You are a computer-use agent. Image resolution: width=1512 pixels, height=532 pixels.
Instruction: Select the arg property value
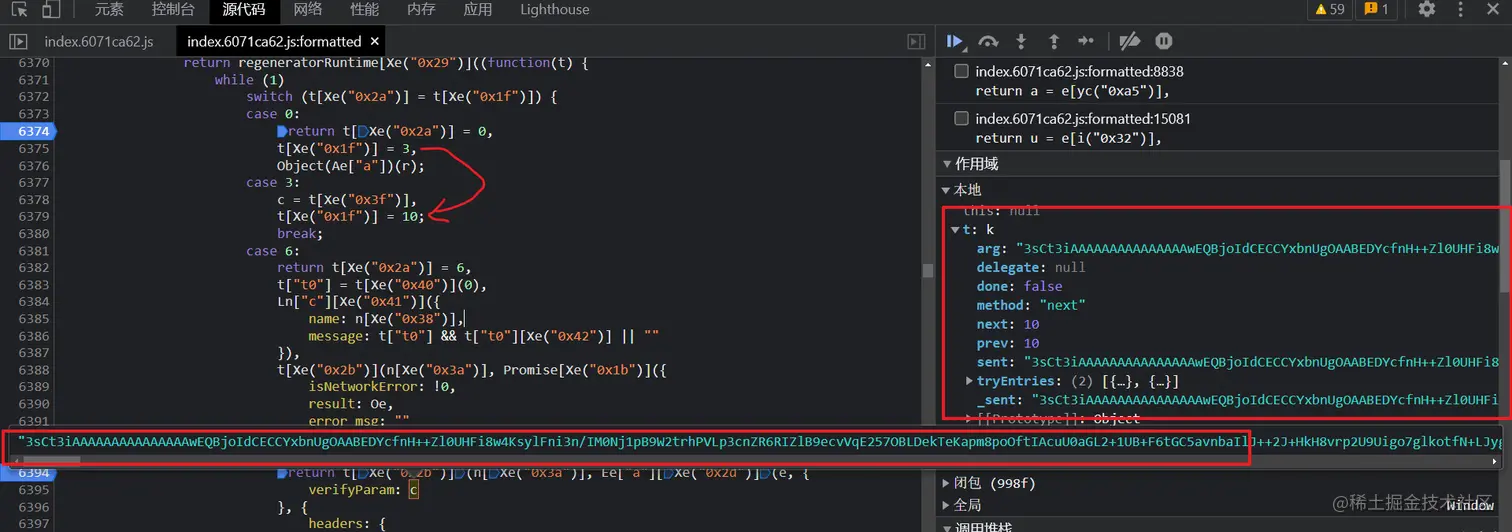pos(1257,248)
